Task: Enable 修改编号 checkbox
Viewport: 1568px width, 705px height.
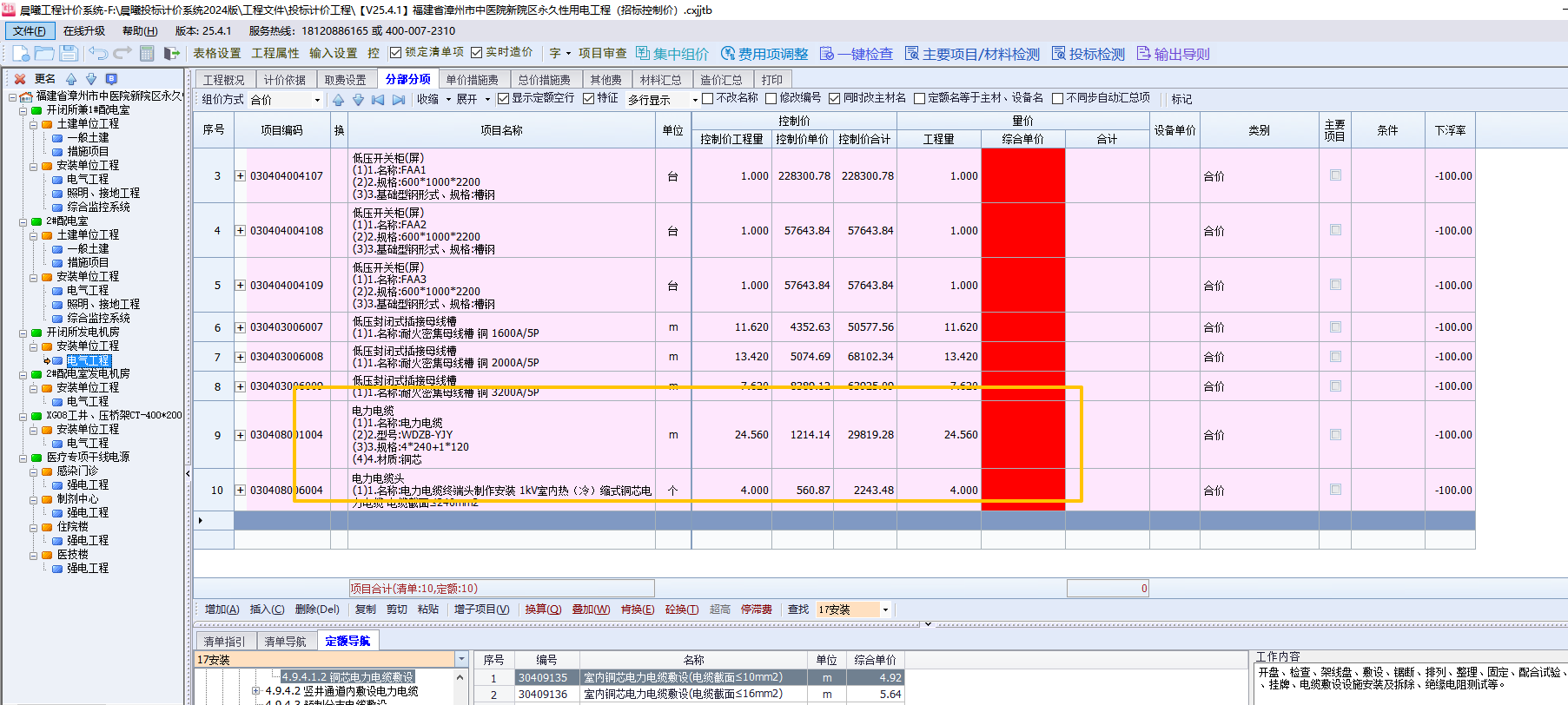Action: pos(771,98)
